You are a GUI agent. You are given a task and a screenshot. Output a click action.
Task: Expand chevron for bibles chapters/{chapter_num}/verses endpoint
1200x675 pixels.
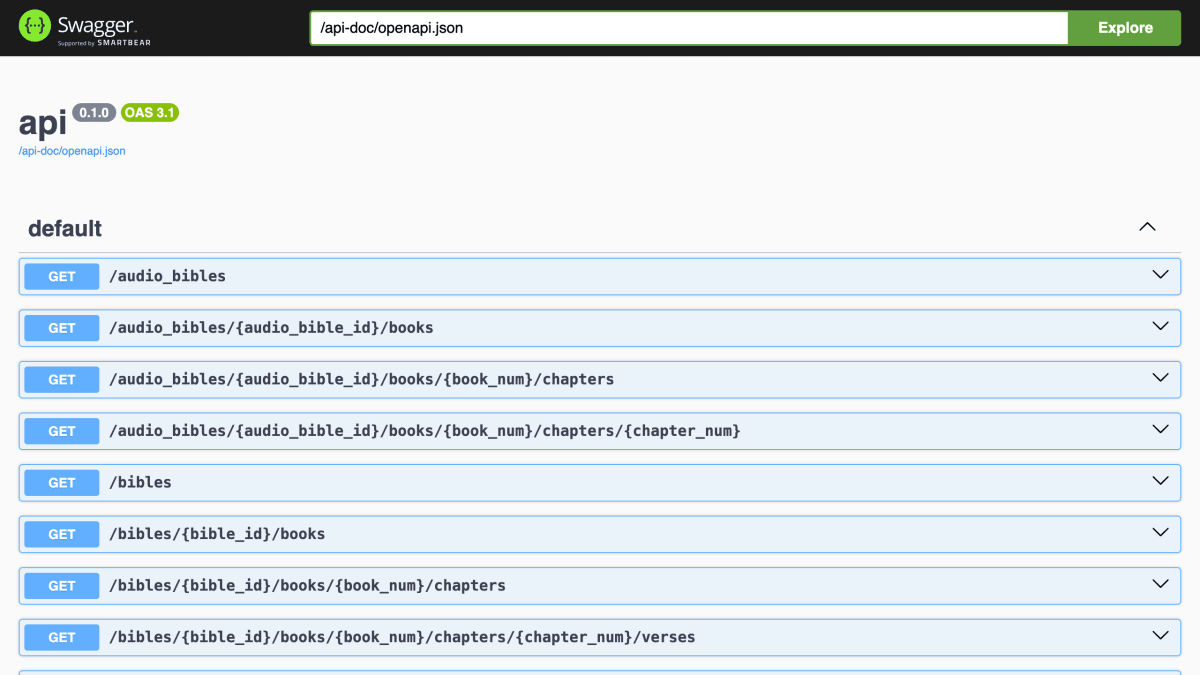(1160, 635)
